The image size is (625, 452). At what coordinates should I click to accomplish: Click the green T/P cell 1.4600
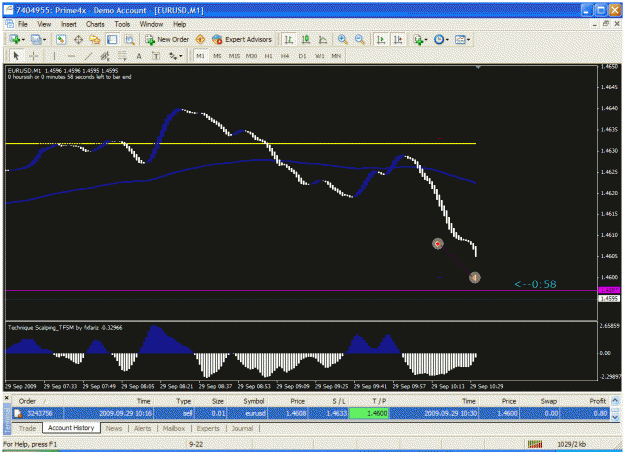coord(369,413)
